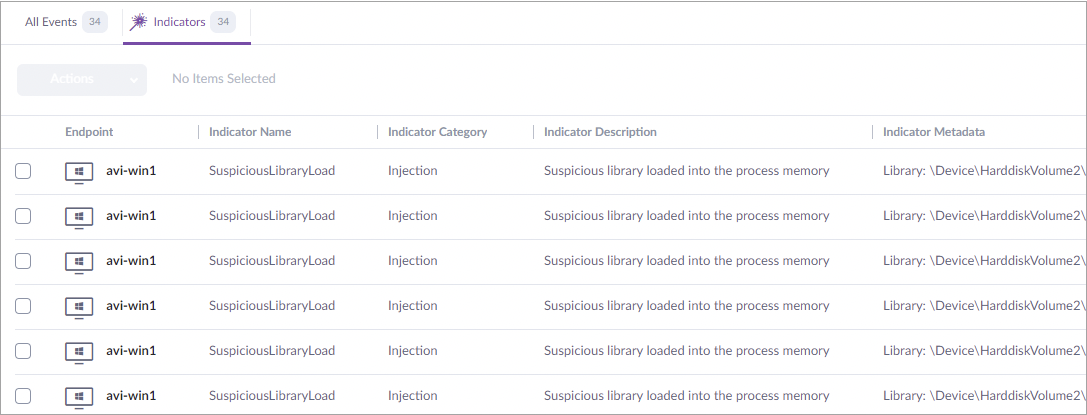
Task: Click the Indicator Metadata column header
Action: point(934,132)
